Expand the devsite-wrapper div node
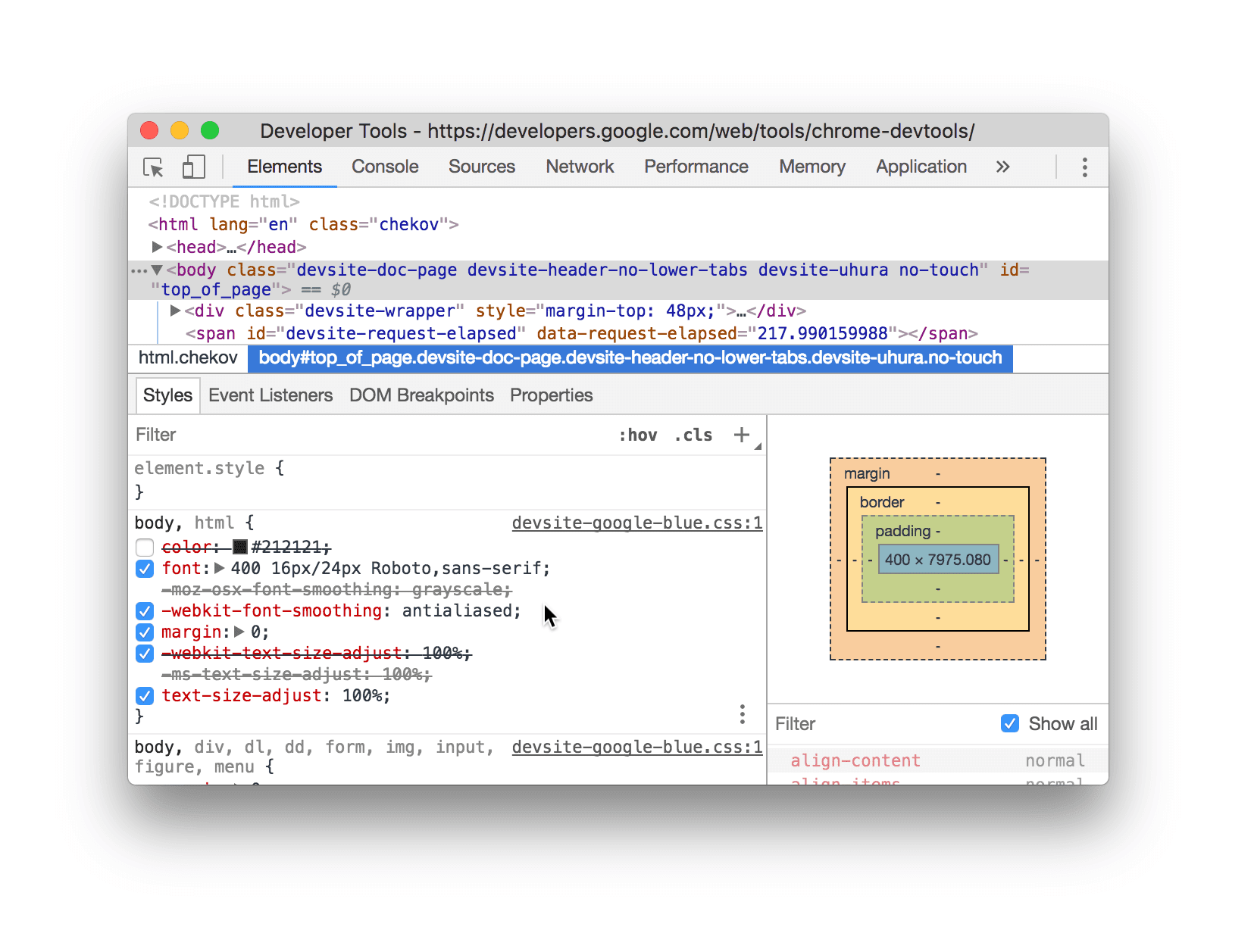This screenshot has width=1254, height=952. tap(175, 311)
